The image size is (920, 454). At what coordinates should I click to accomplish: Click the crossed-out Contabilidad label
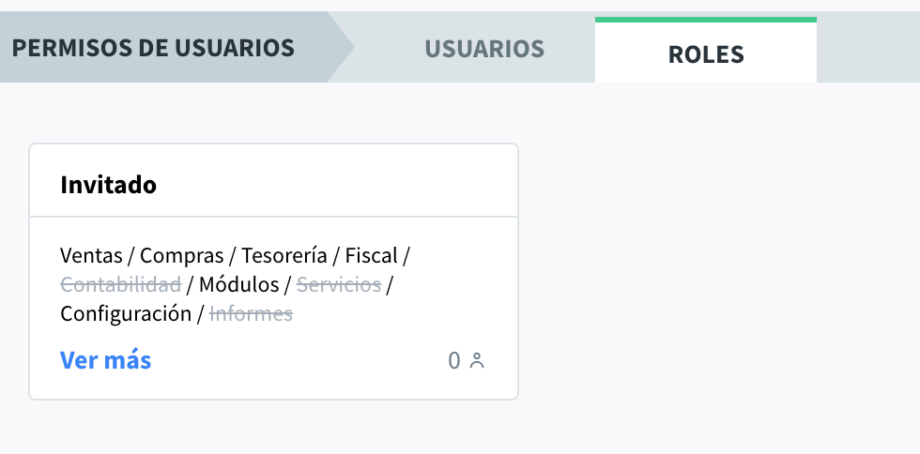(120, 284)
